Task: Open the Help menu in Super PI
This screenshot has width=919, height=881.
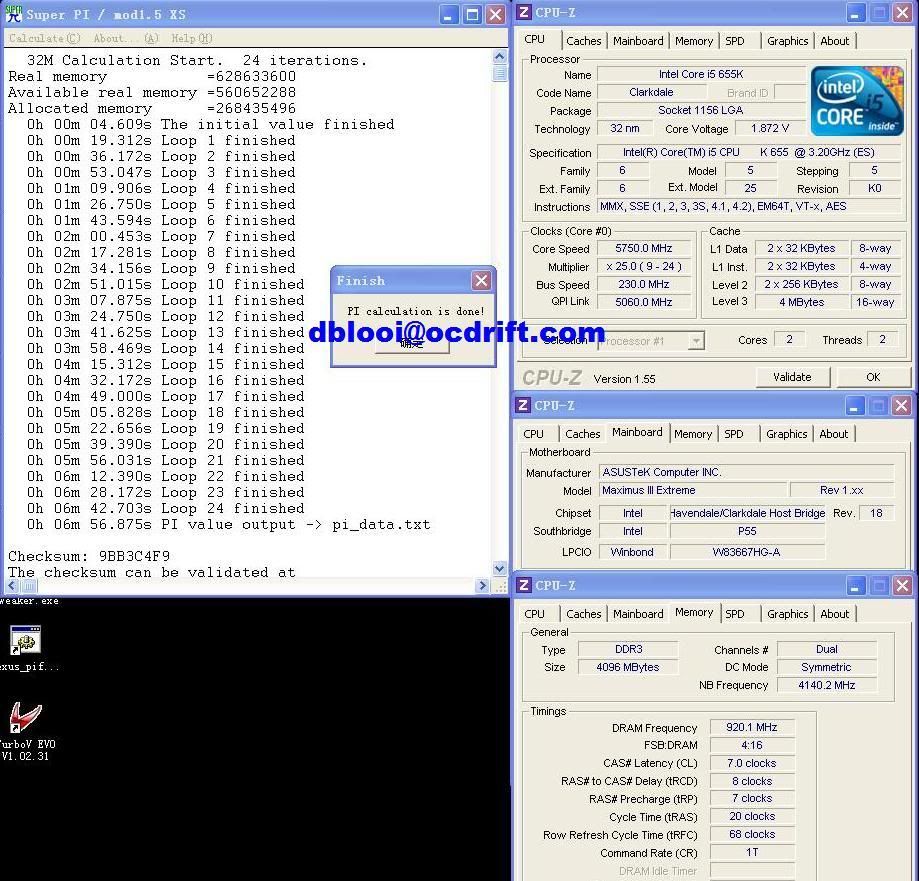Action: [x=191, y=39]
